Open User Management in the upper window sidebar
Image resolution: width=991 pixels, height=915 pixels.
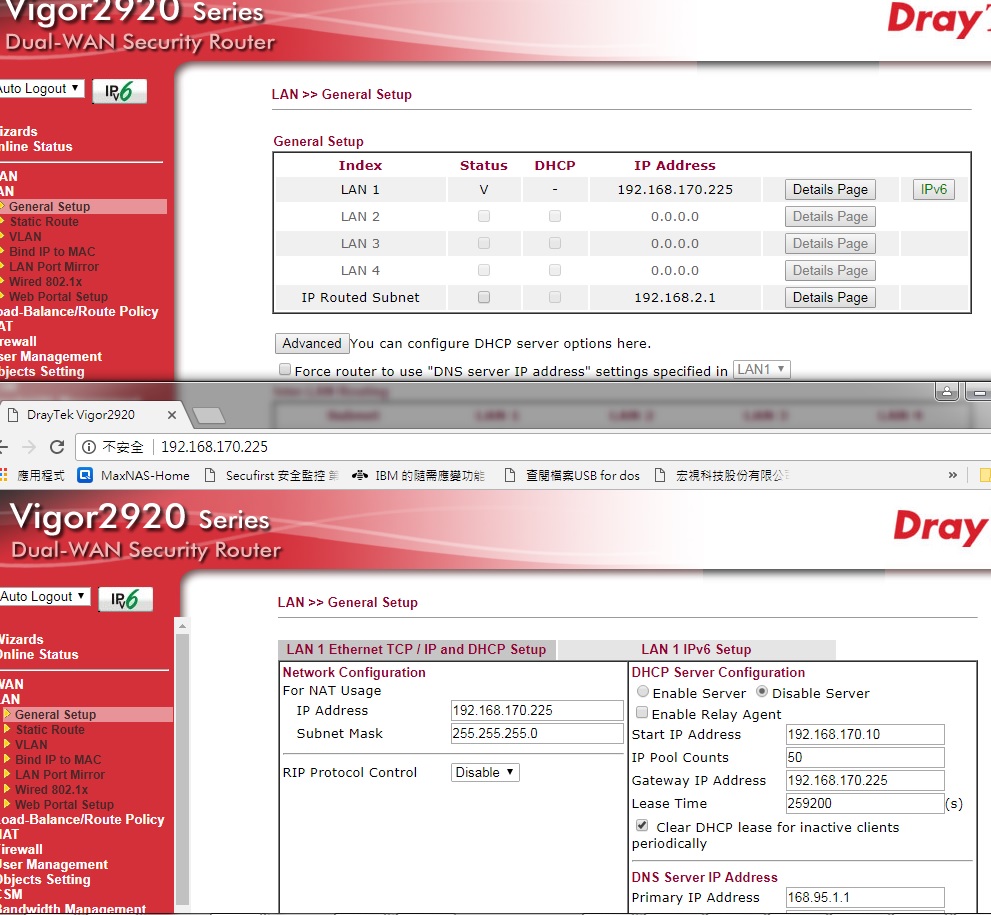(x=51, y=356)
